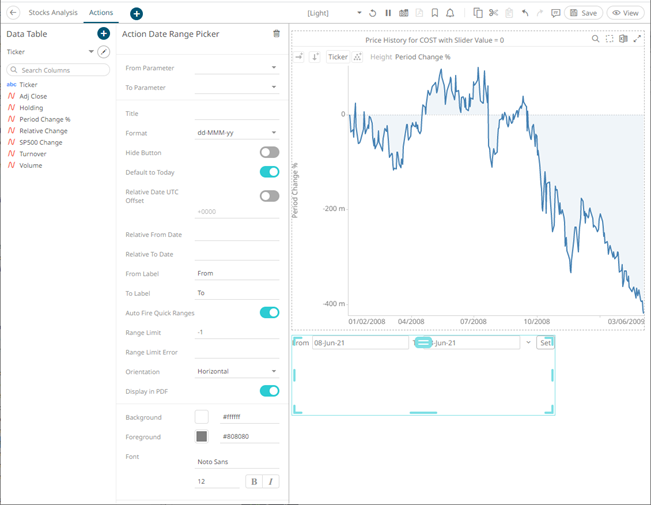Click the bookmark icon
This screenshot has width=651, height=505.
pyautogui.click(x=434, y=13)
